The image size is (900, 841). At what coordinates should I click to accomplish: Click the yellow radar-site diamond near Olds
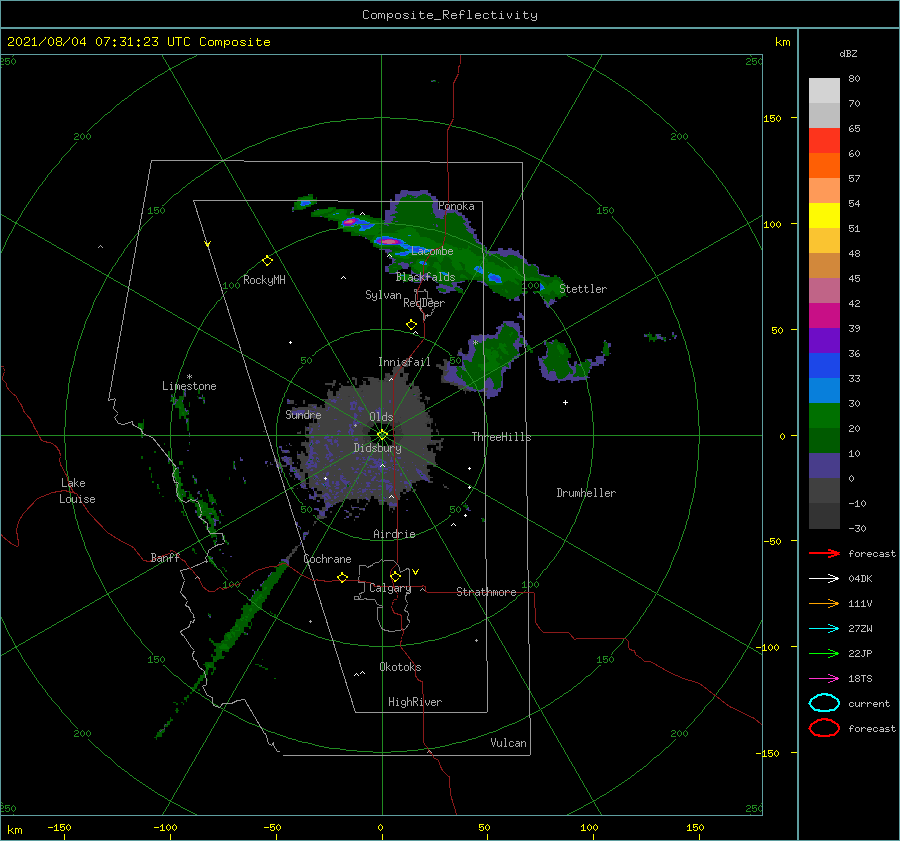382,435
